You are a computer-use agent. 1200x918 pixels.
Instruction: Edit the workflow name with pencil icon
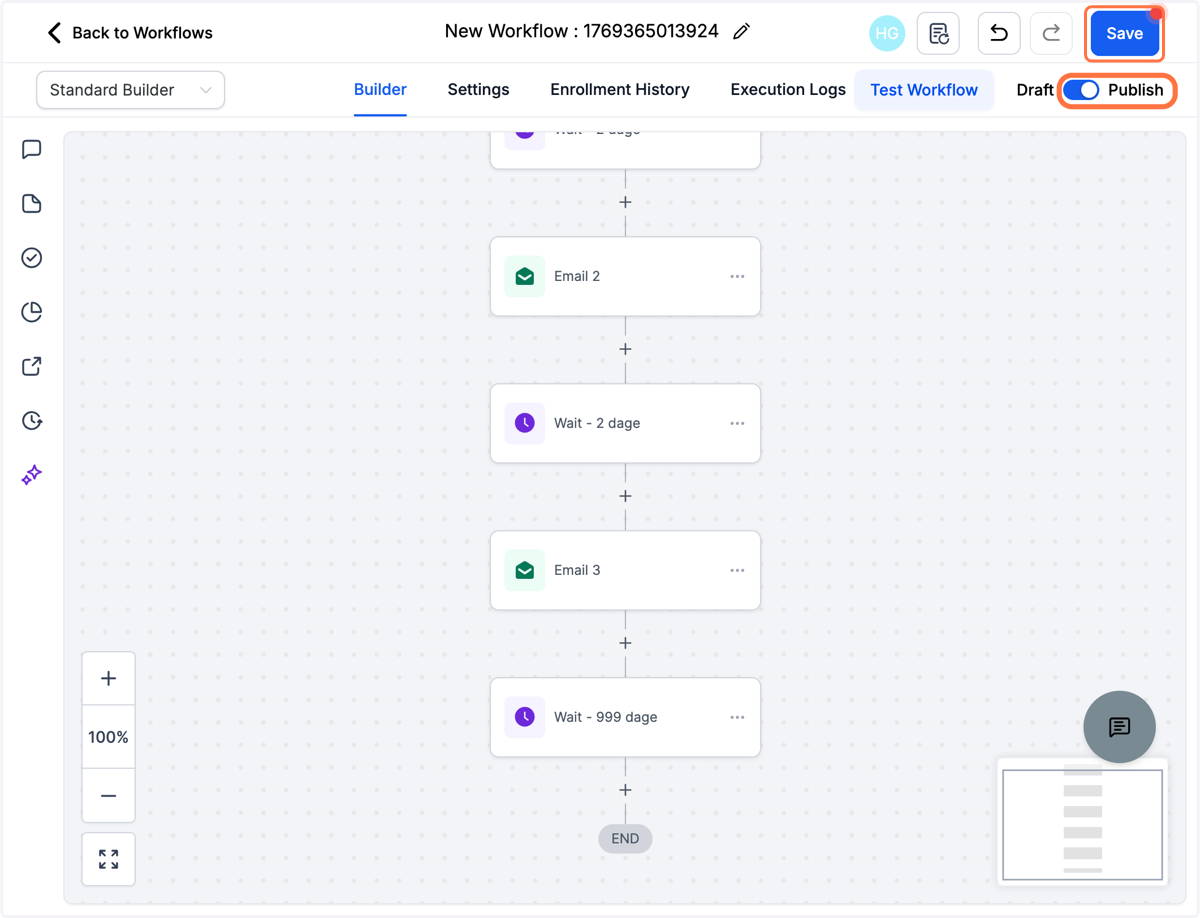(741, 32)
